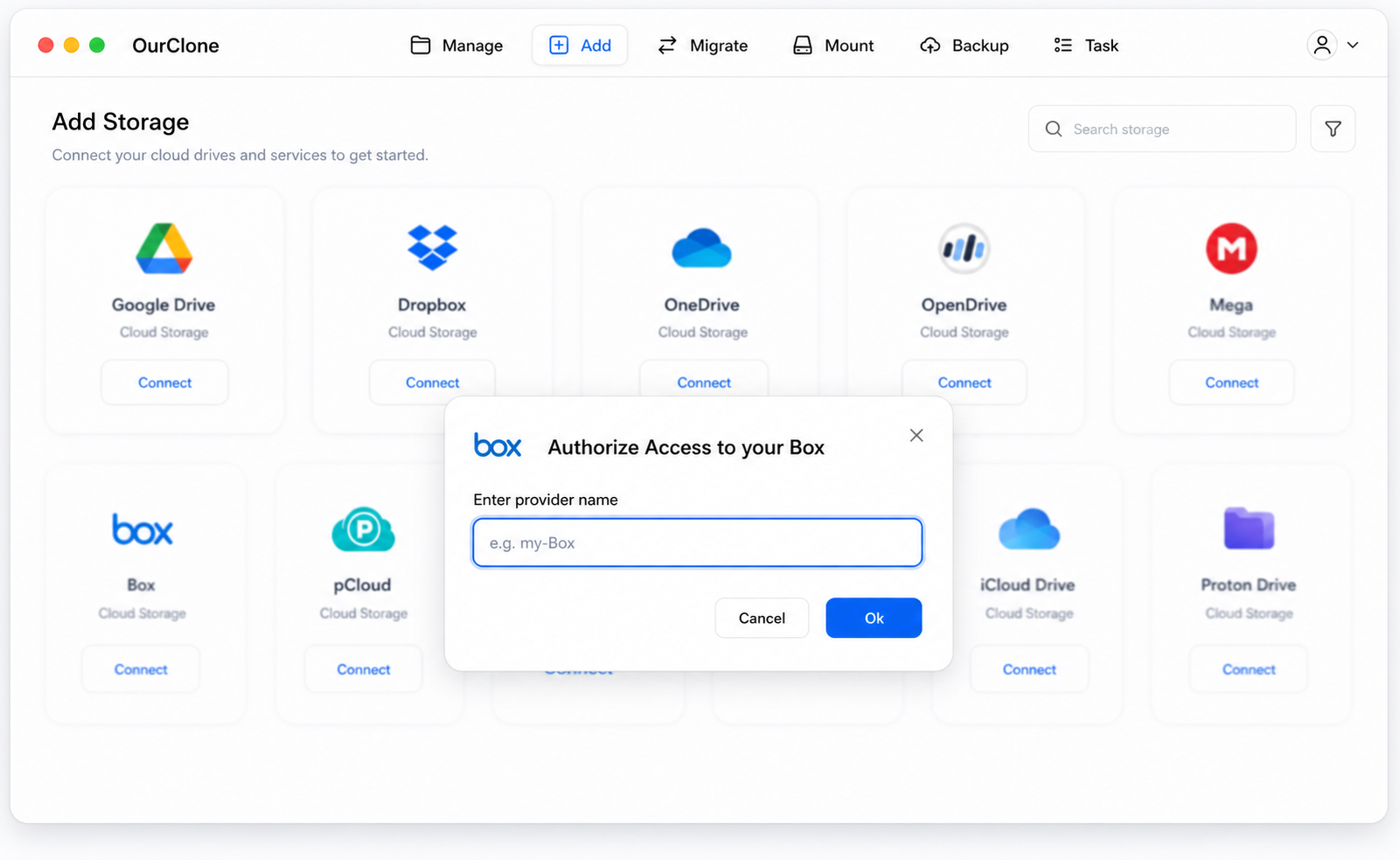Click the Box logo on the card
The width and height of the screenshot is (1400, 860).
[x=143, y=530]
